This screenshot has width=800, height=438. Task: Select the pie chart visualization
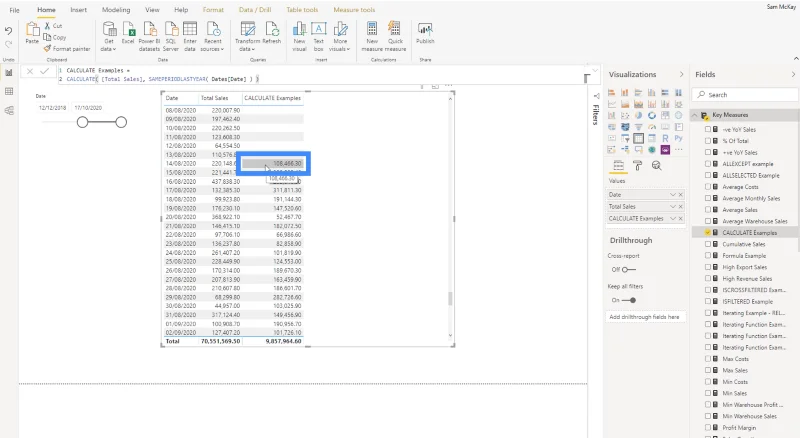[638, 115]
